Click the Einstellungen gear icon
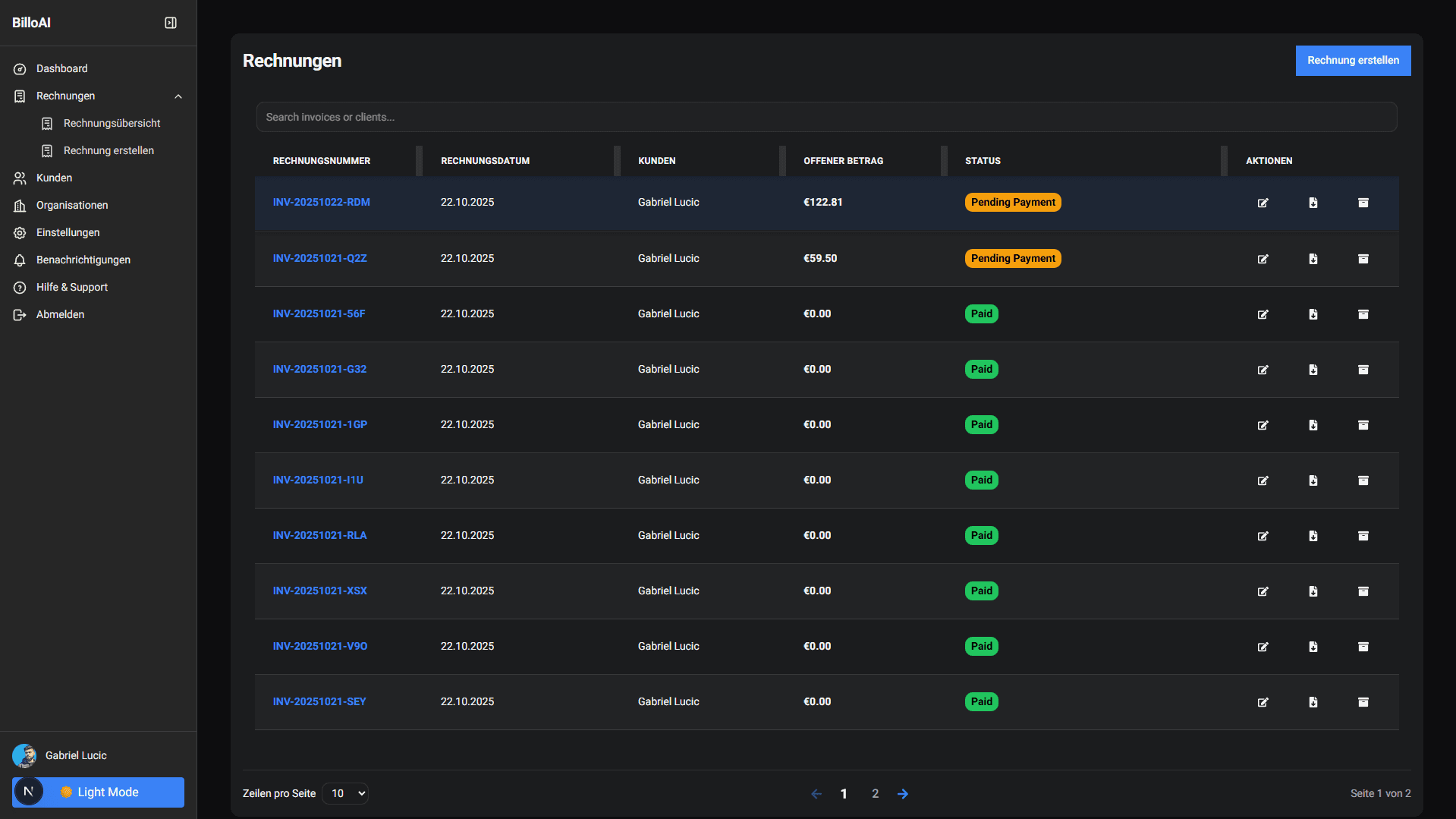 19,232
